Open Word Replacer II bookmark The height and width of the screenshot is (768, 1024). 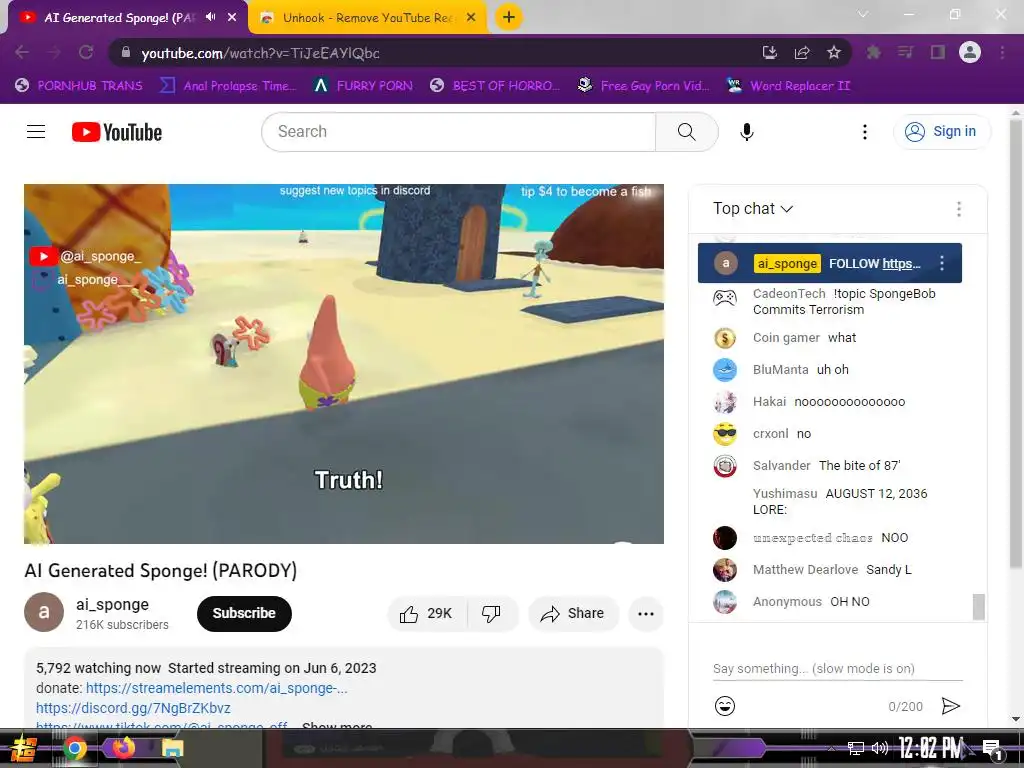coord(788,86)
